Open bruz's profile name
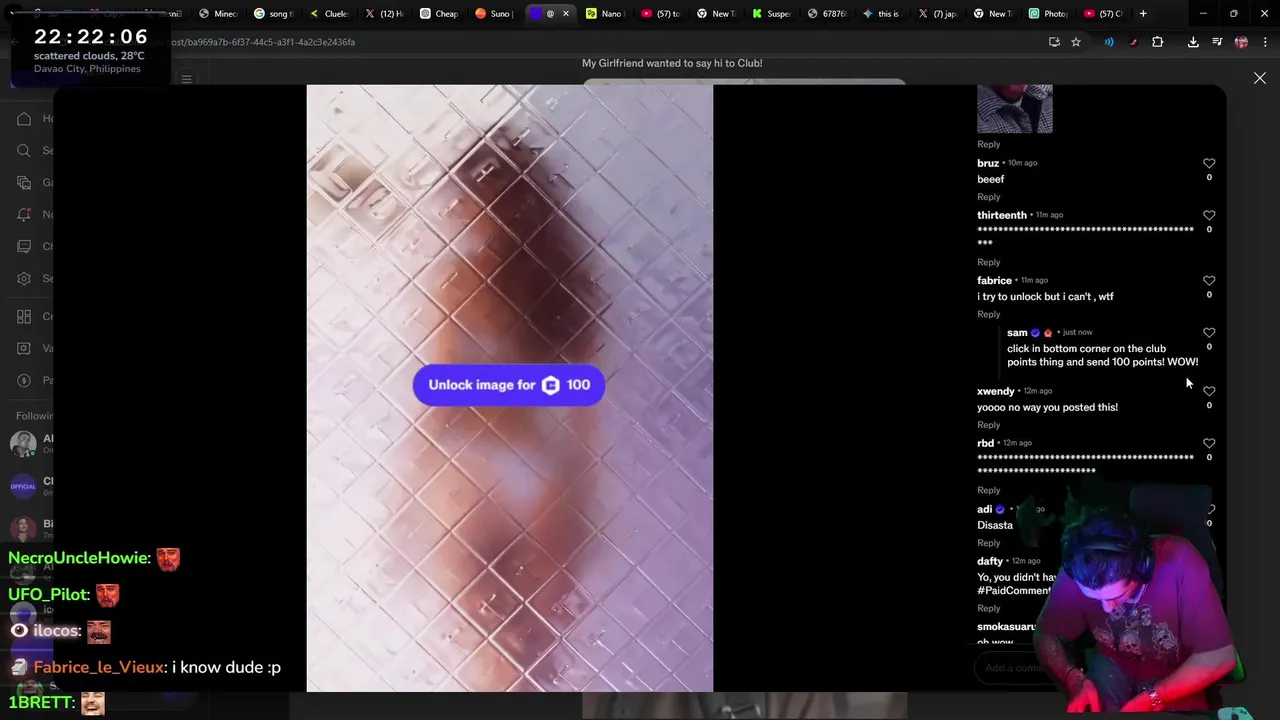Viewport: 1280px width, 720px height. click(988, 163)
